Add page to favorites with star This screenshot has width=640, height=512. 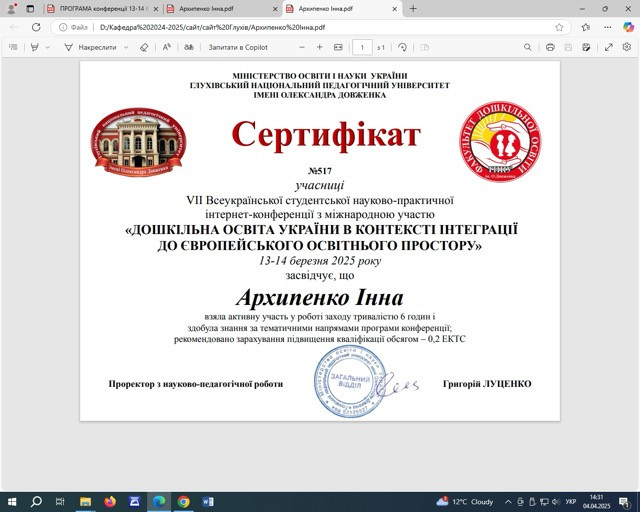(x=559, y=27)
